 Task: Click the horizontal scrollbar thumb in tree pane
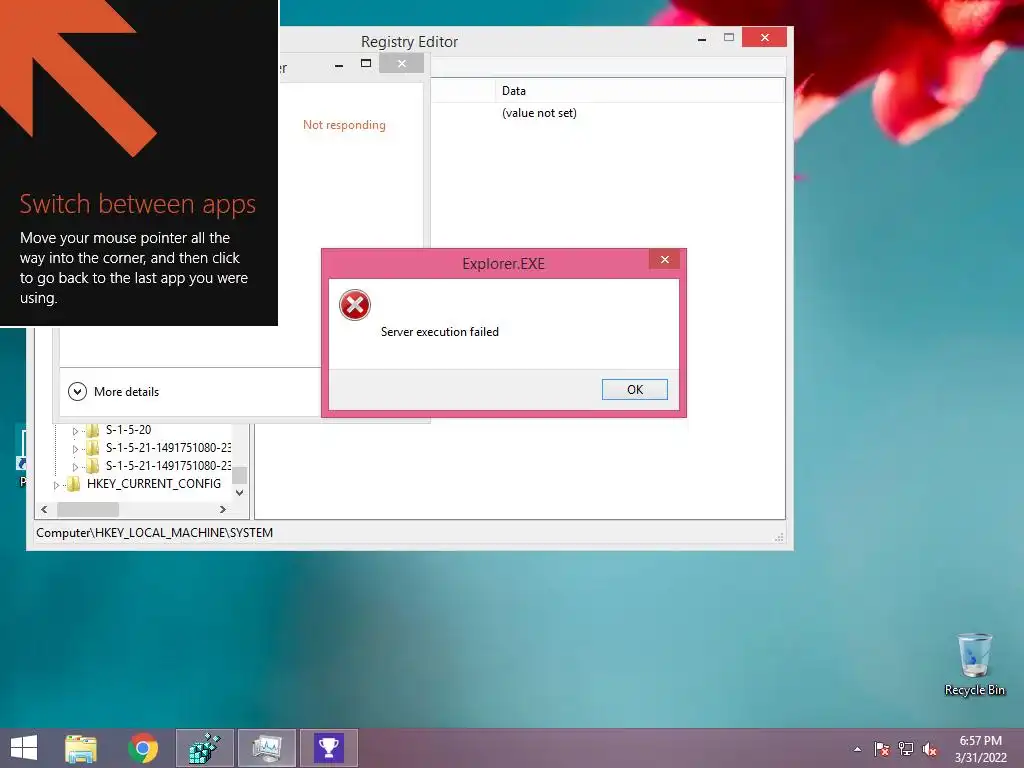coord(88,509)
